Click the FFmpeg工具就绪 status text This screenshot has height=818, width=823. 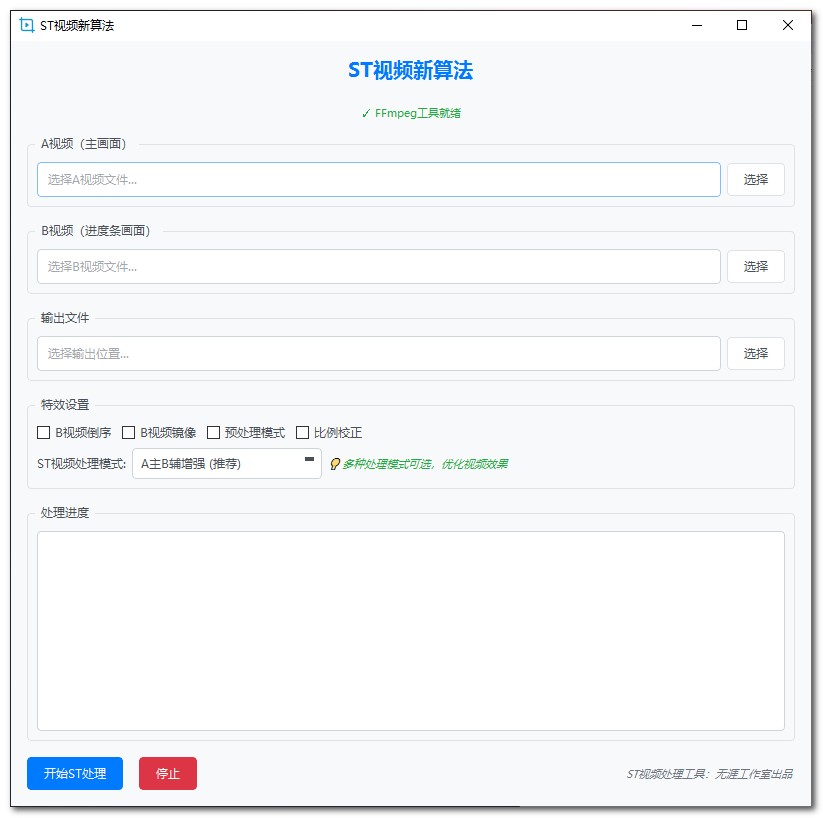(412, 113)
